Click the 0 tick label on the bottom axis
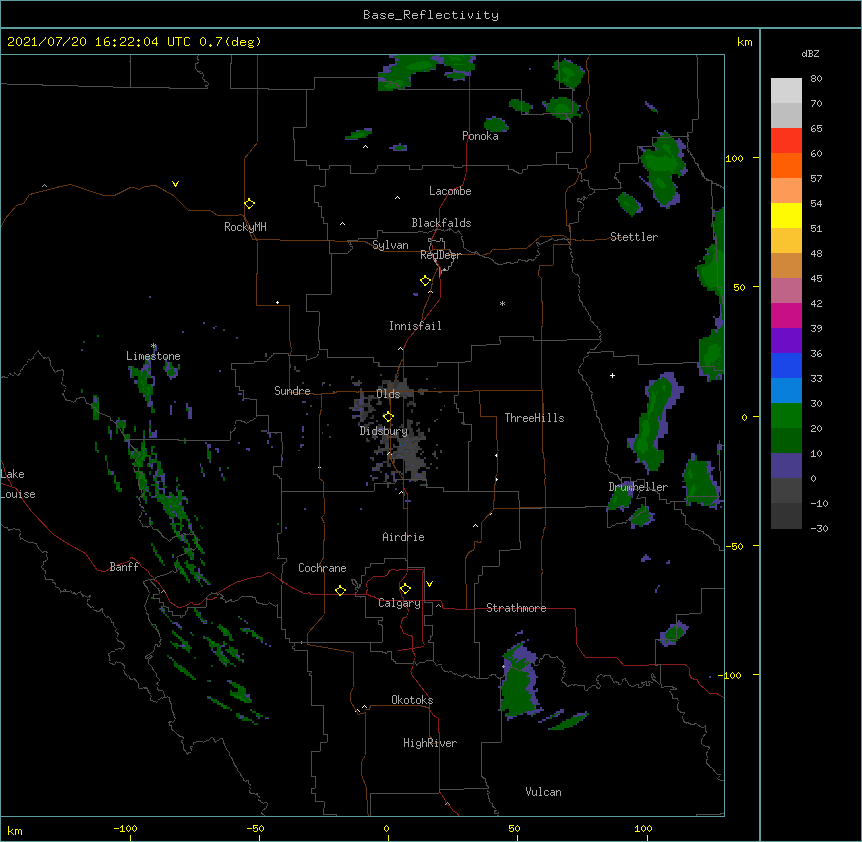 (x=386, y=829)
